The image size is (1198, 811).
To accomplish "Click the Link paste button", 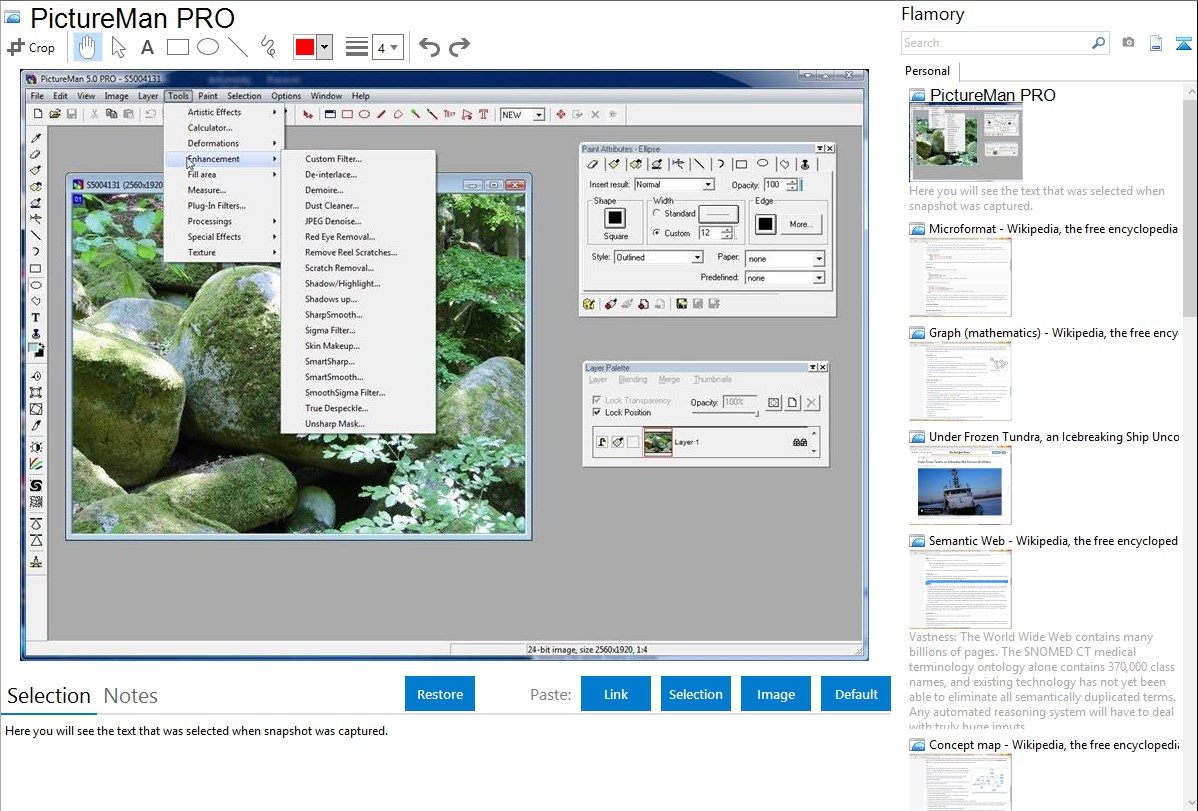I will tap(616, 694).
